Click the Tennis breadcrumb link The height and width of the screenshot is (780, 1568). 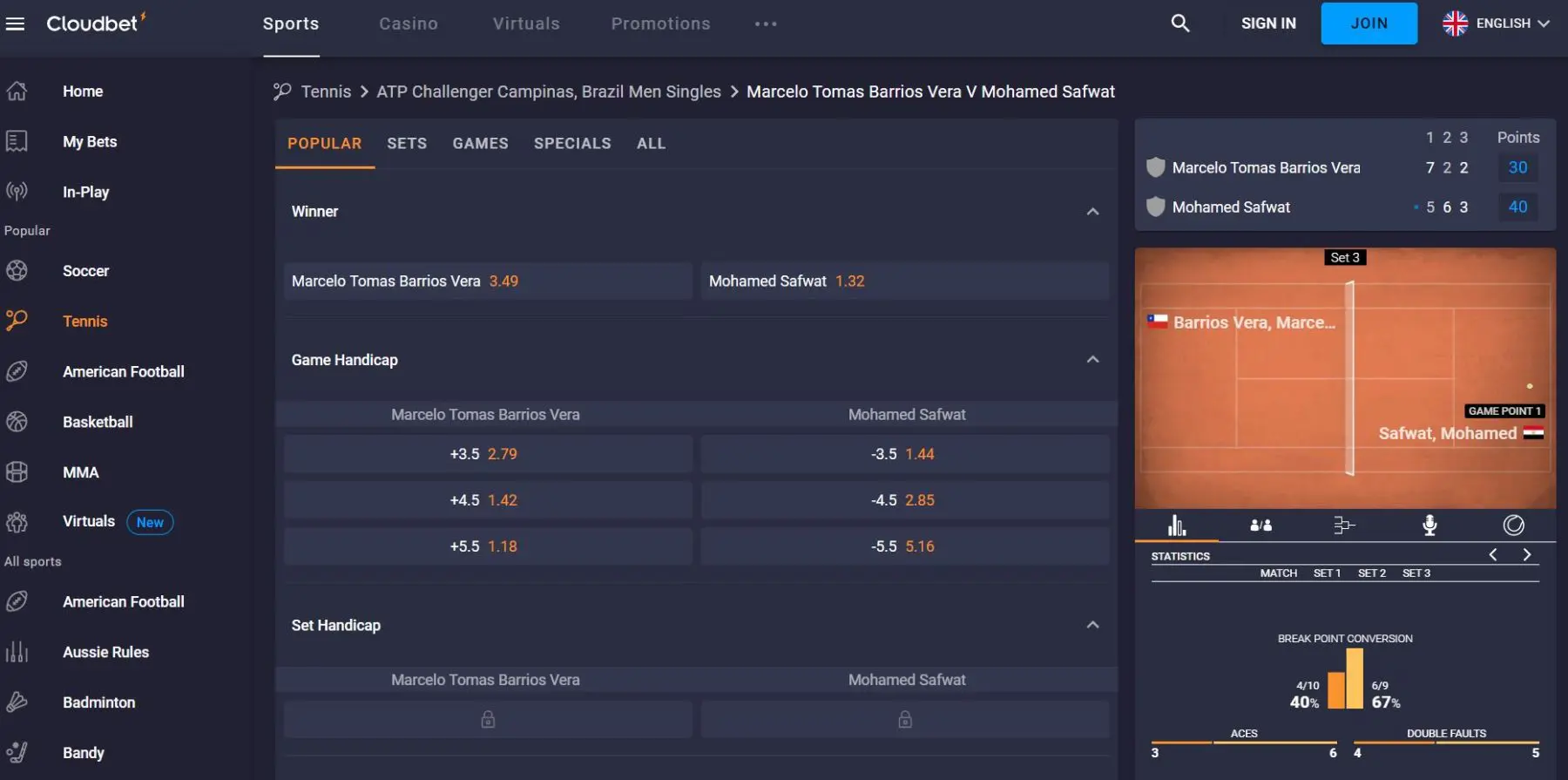pos(326,92)
